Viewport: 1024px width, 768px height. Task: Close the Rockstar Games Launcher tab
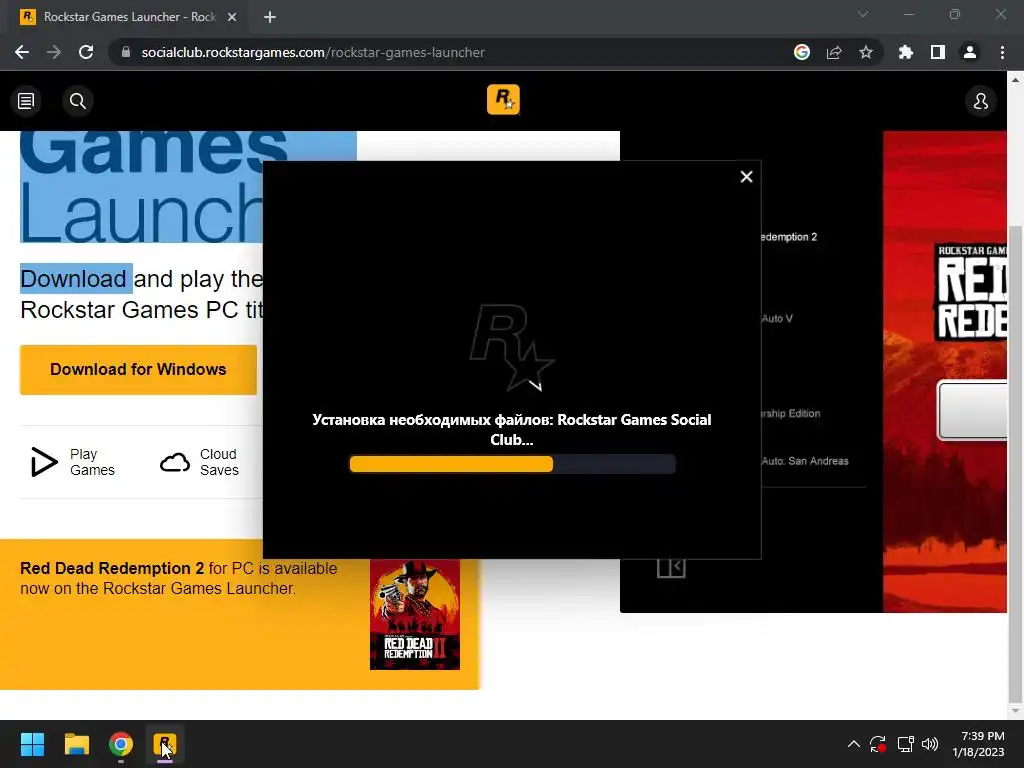[x=232, y=17]
